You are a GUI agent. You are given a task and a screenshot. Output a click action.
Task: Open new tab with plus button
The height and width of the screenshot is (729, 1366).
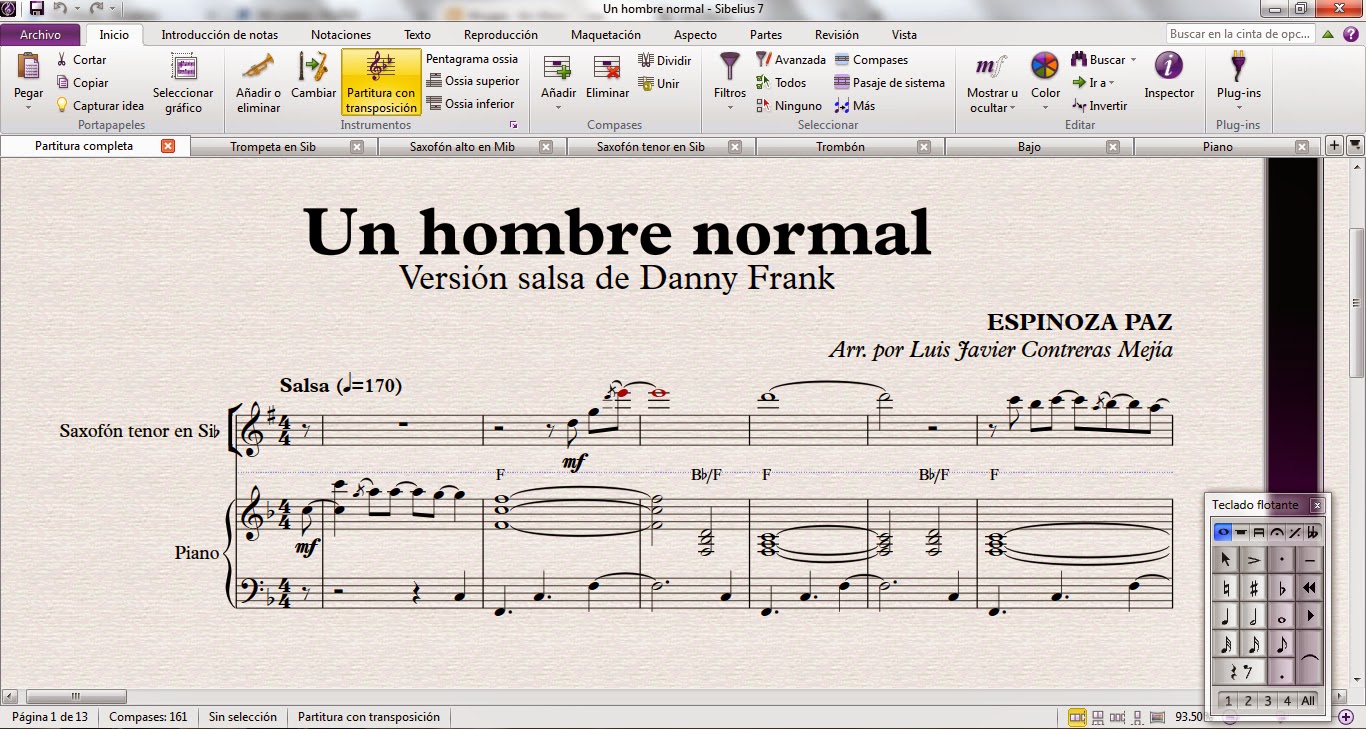1334,146
